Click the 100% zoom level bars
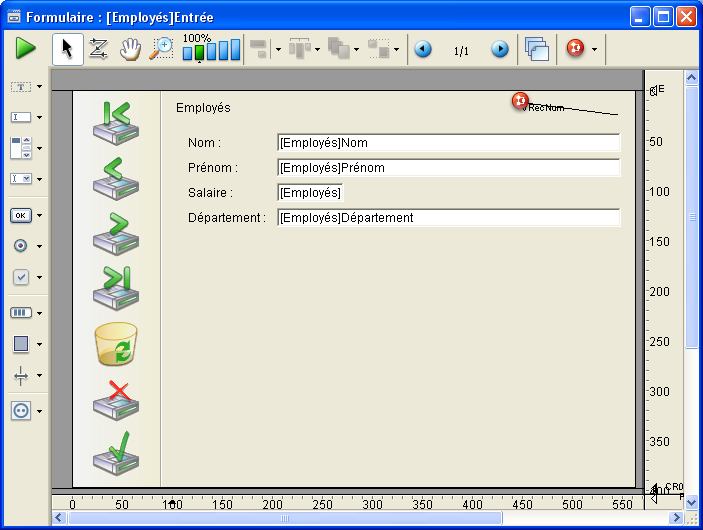Image resolution: width=703 pixels, height=530 pixels. pos(211,50)
